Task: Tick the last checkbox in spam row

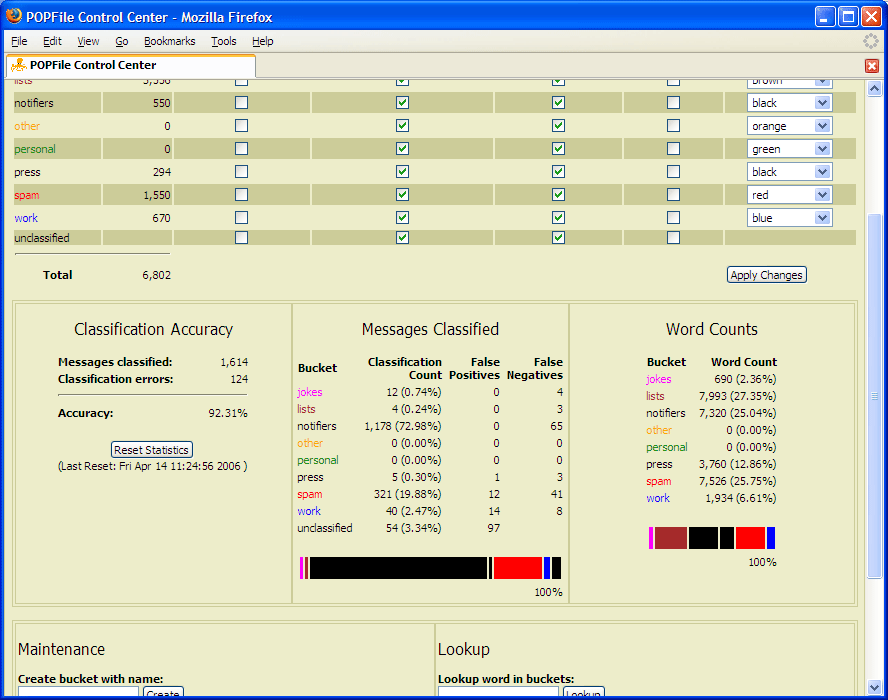Action: click(673, 195)
